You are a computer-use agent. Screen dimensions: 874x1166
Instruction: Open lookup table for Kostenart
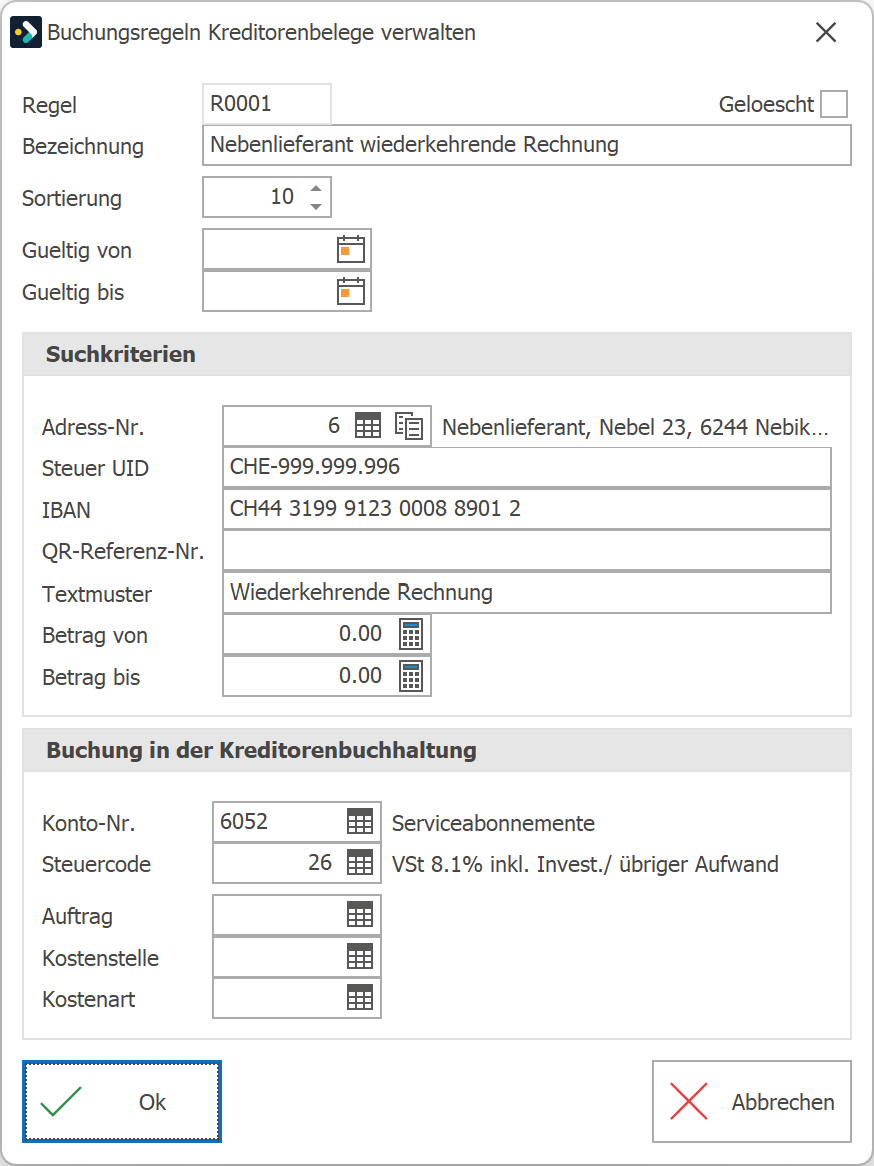(360, 998)
